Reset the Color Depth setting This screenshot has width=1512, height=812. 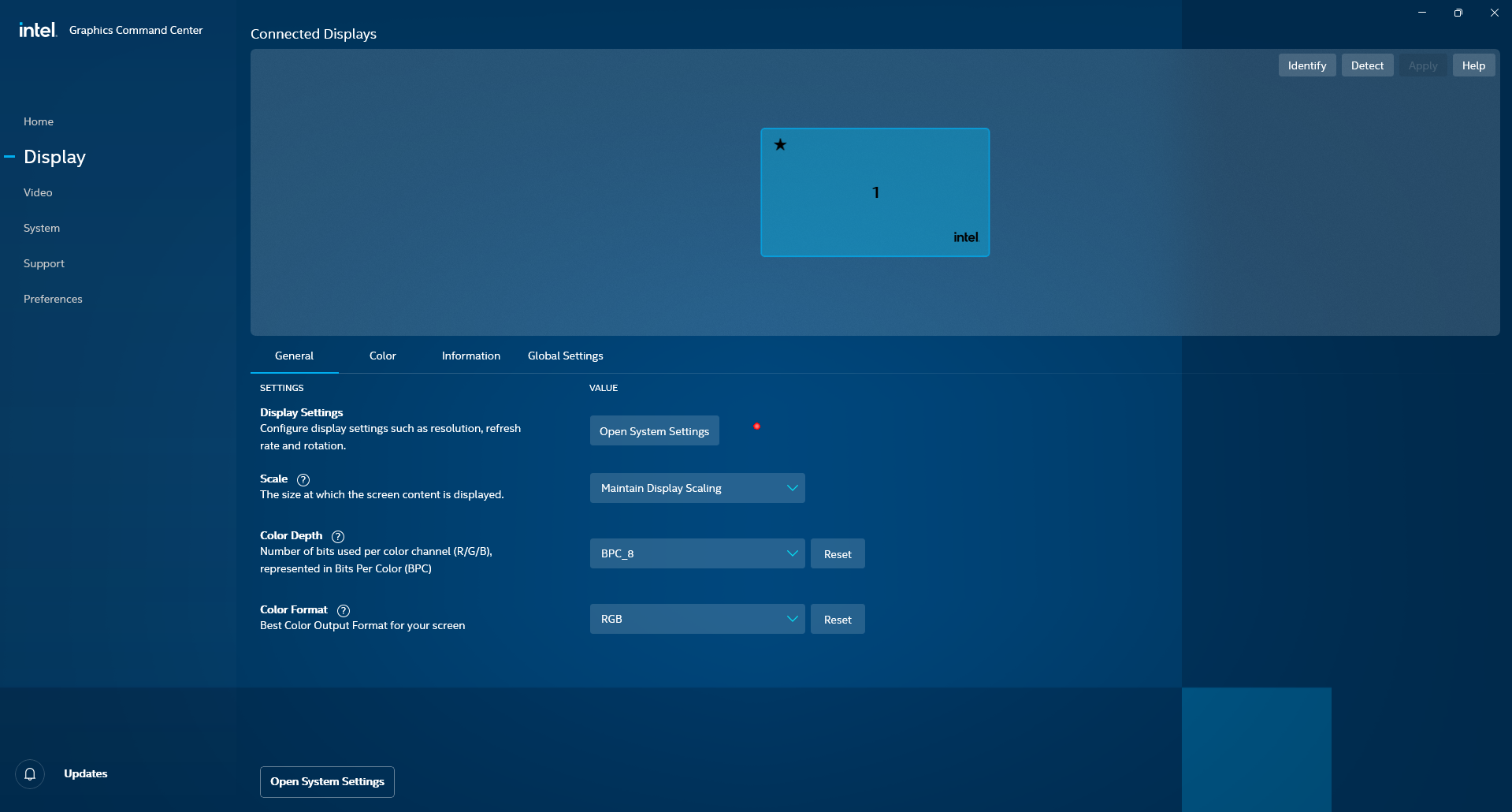tap(838, 553)
